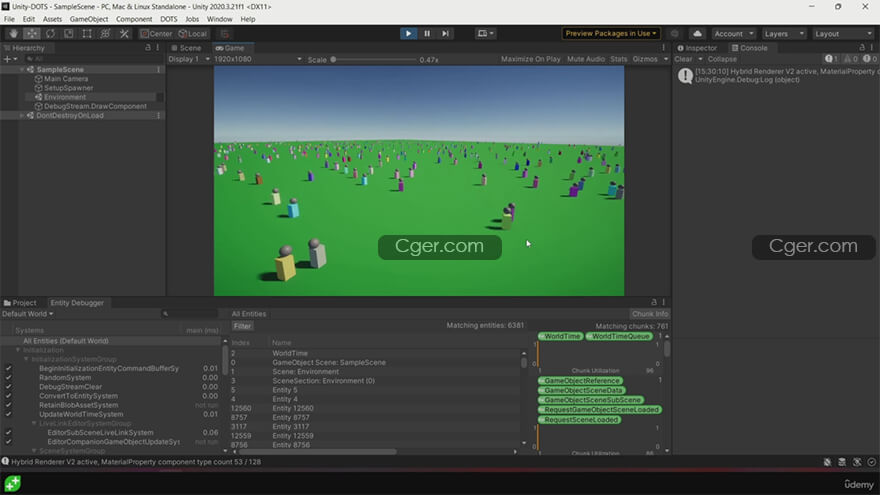
Task: Open the Default World dropdown
Action: (28, 314)
